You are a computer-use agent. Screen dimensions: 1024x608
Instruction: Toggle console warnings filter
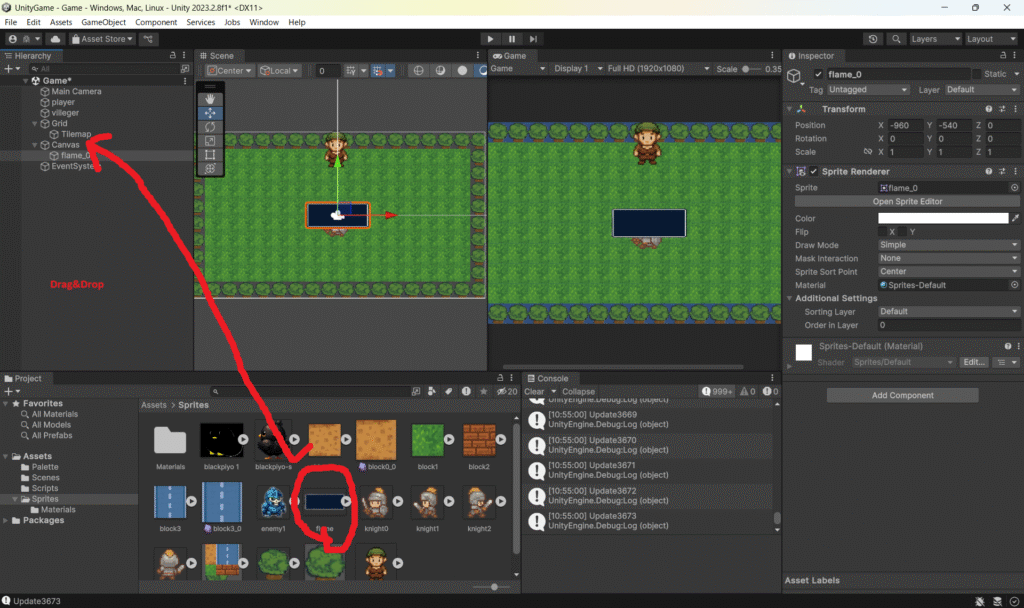(x=748, y=392)
